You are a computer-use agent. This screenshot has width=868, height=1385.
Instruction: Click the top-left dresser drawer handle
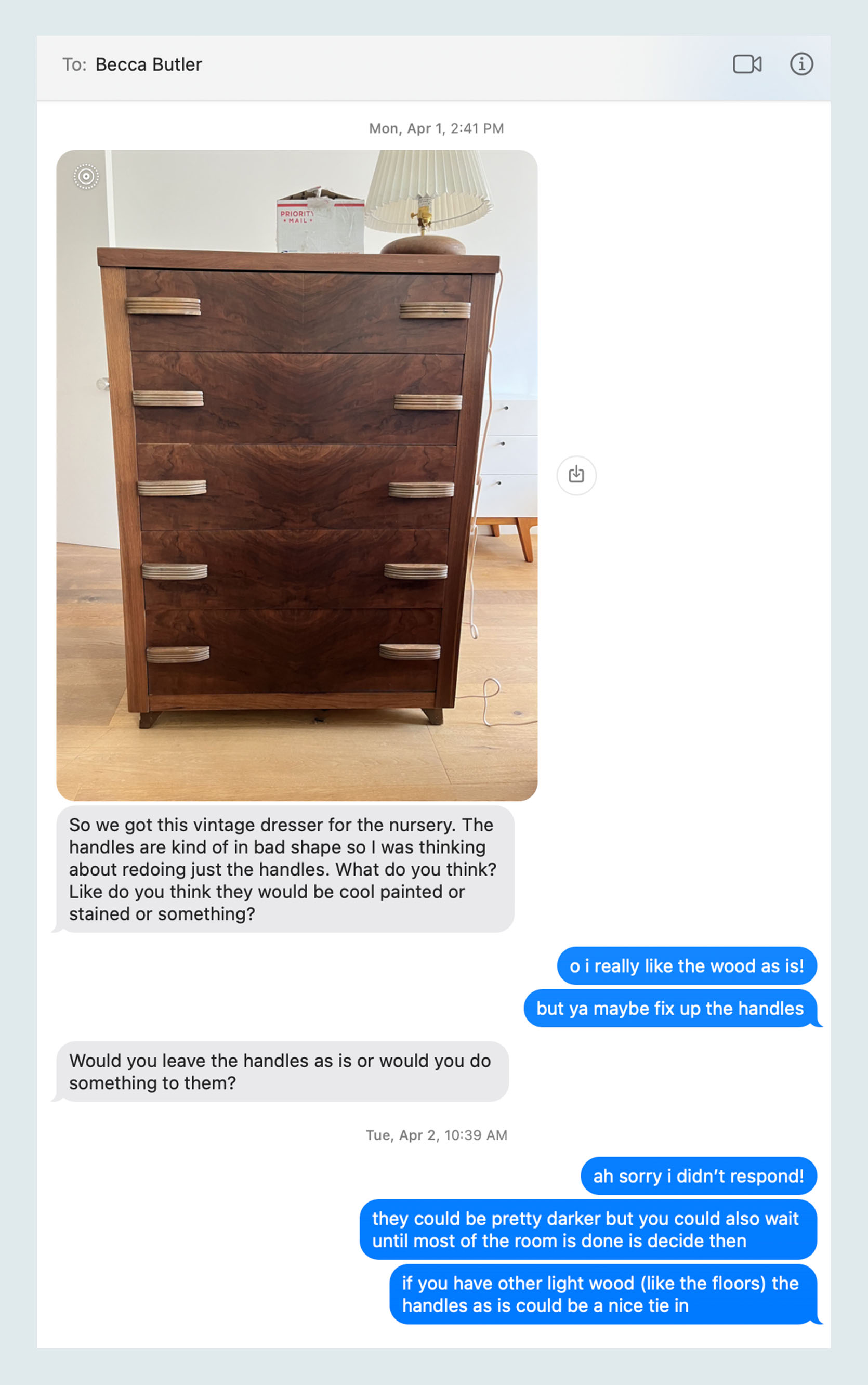163,306
